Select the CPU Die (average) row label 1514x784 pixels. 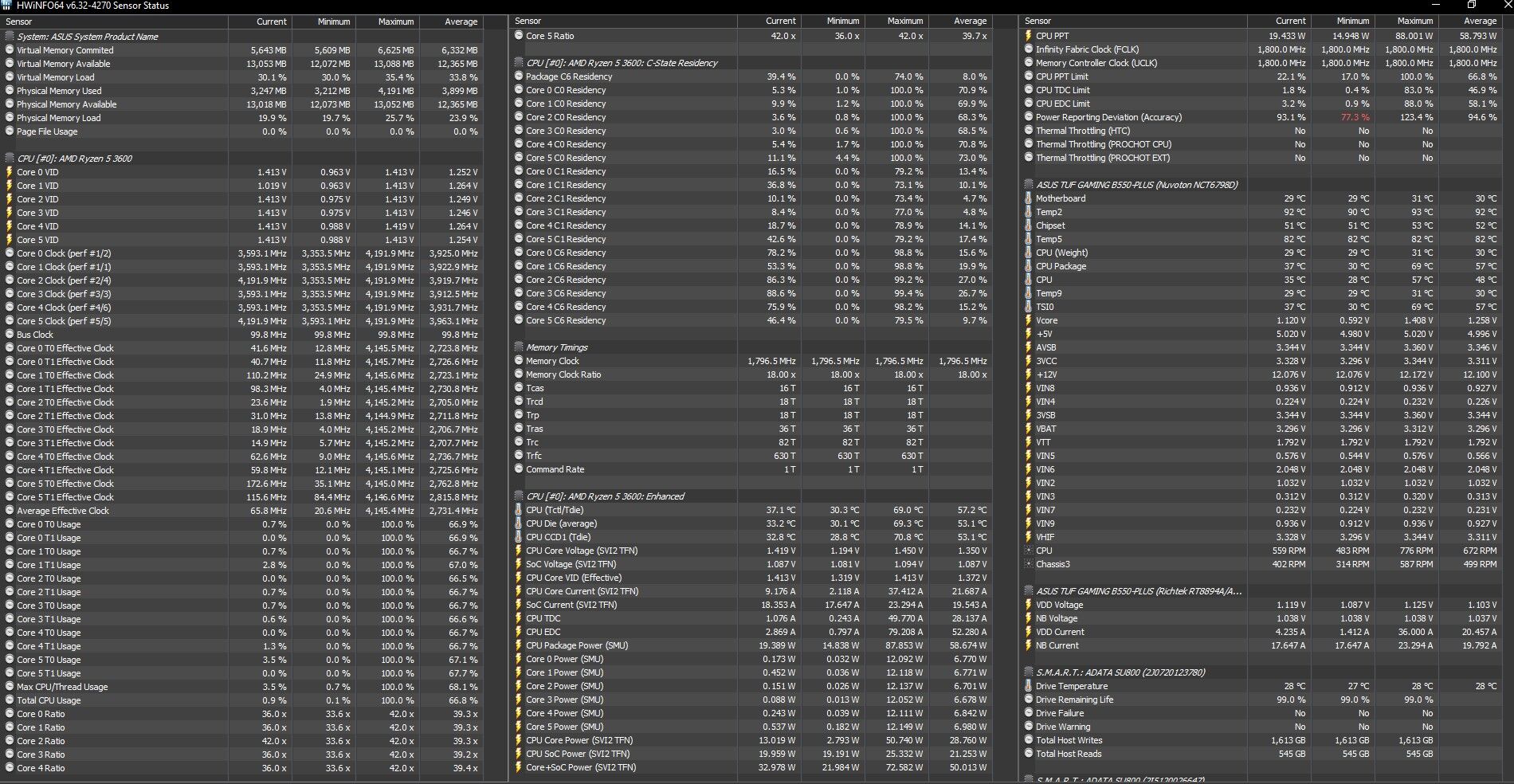click(561, 523)
